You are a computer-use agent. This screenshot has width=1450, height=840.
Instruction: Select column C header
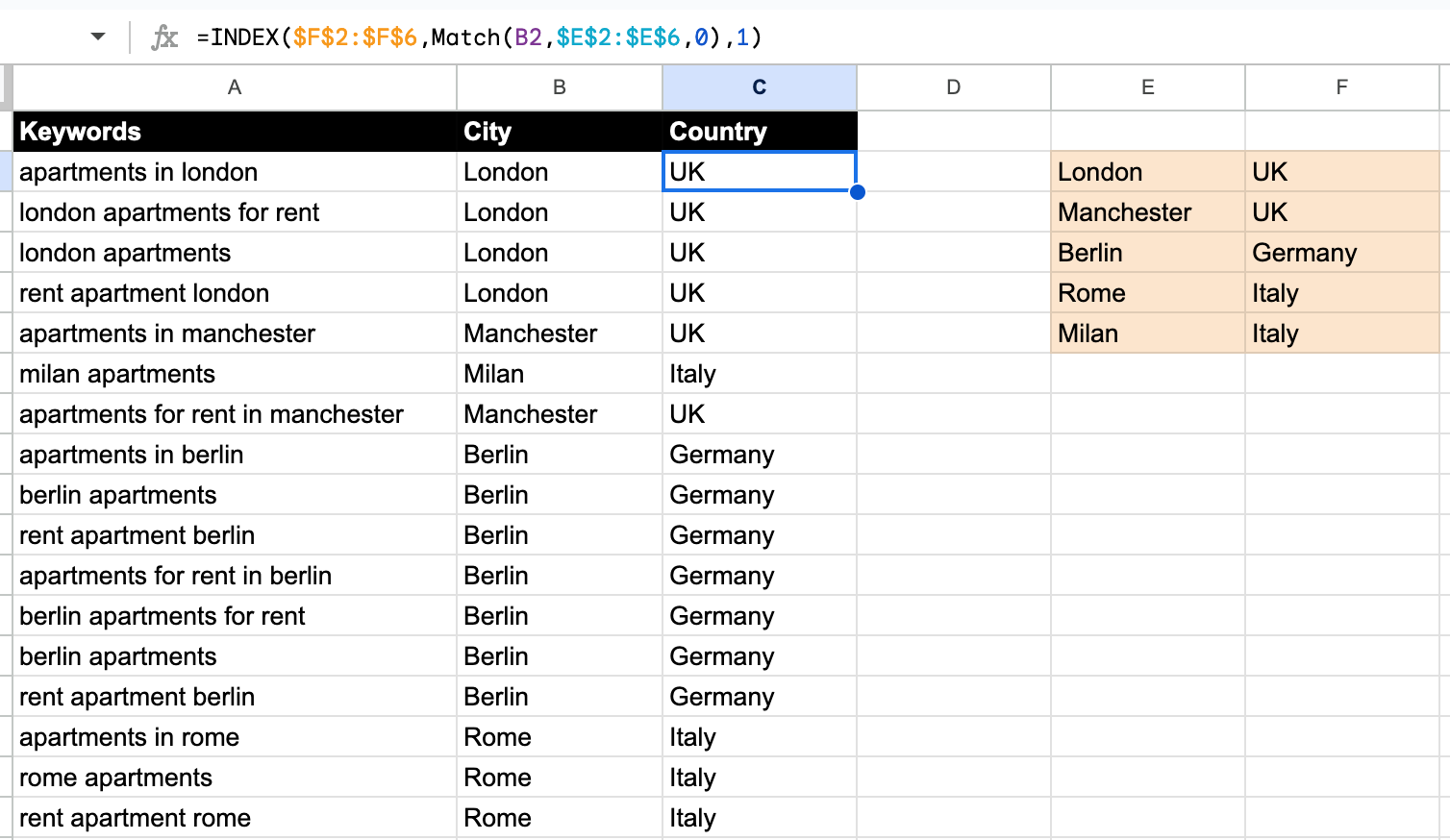tap(759, 86)
